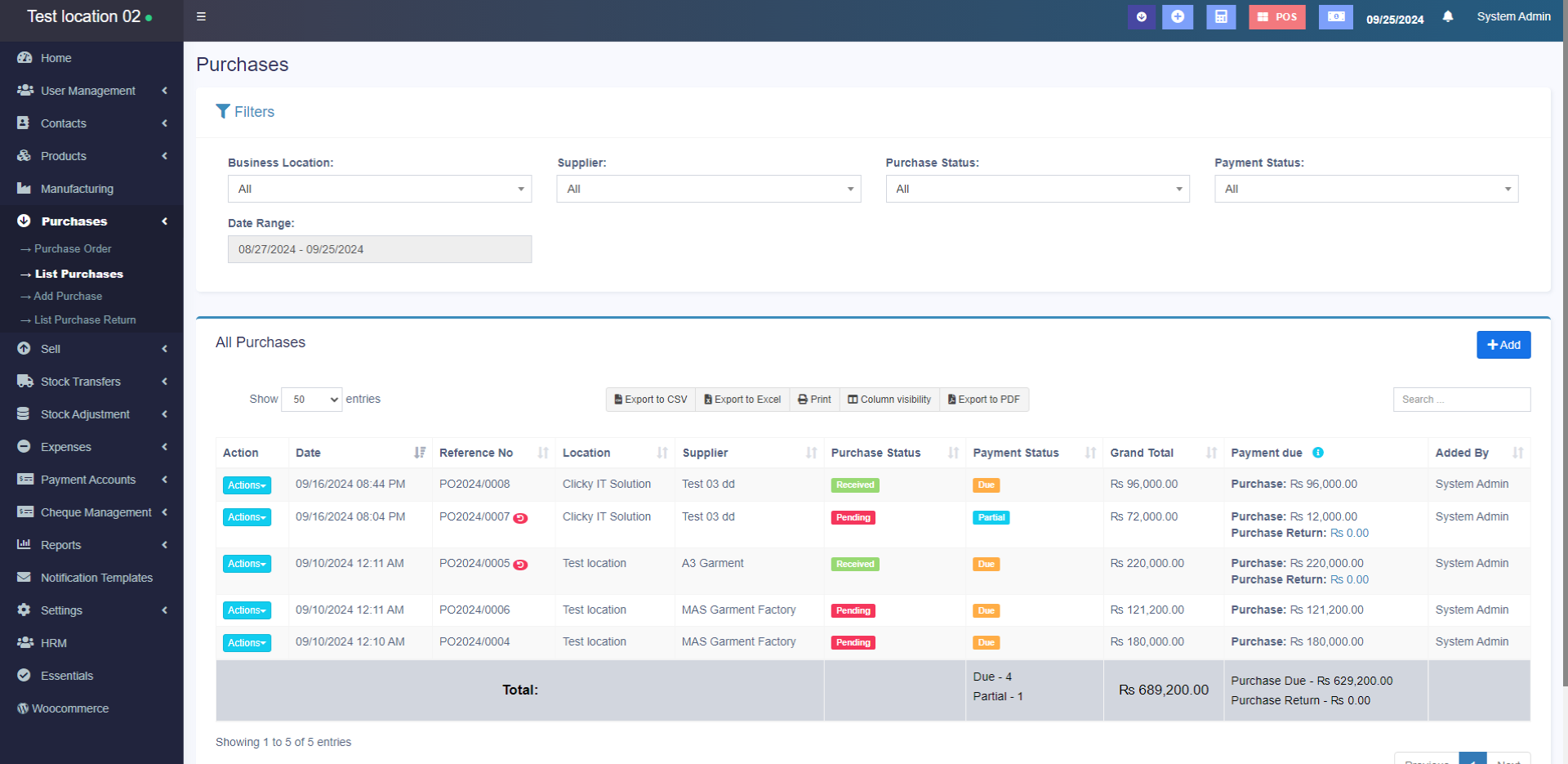1568x764 pixels.
Task: Click the blue Add button
Action: 1503,345
